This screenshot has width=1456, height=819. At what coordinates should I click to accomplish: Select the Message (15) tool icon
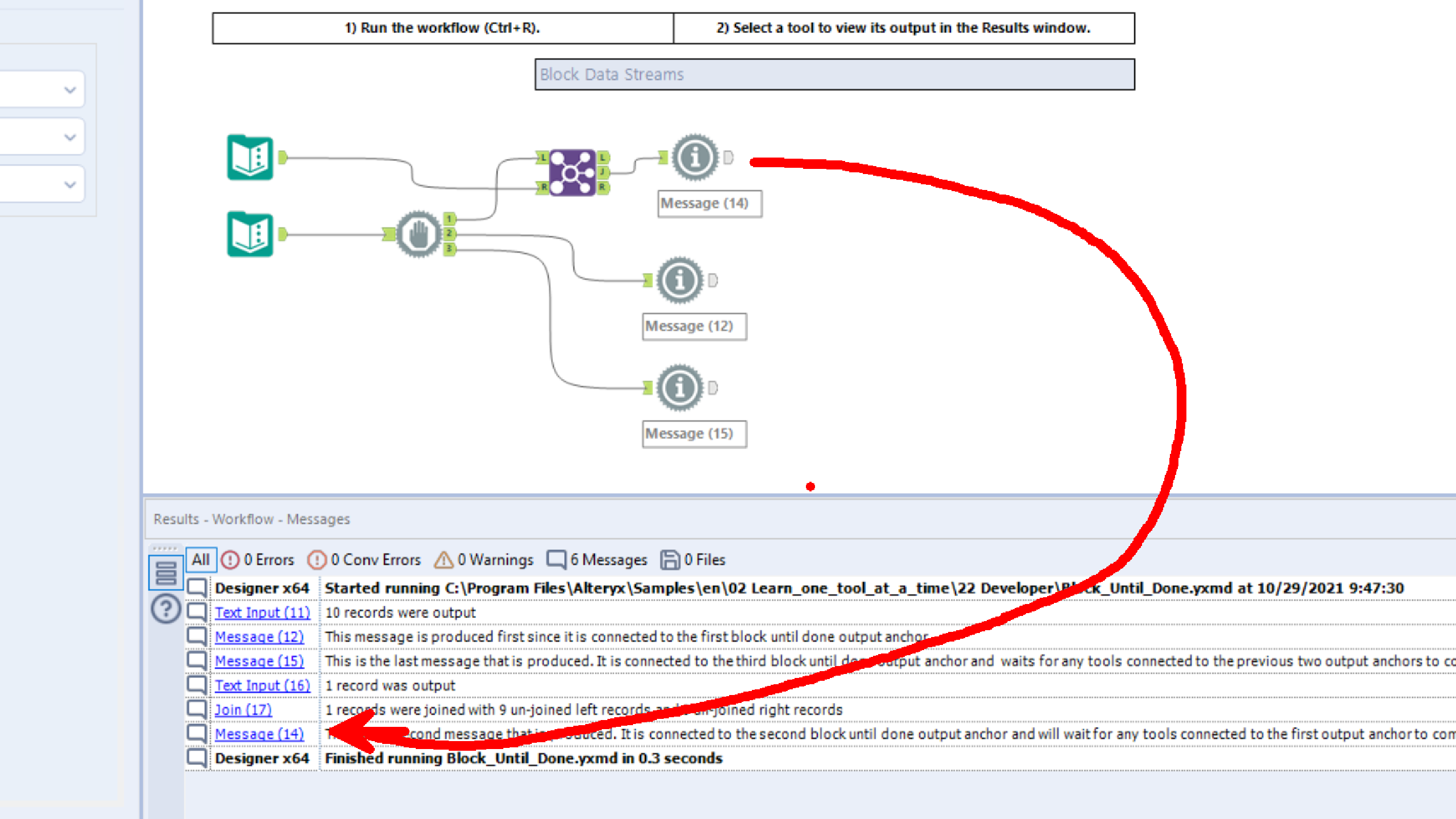[x=680, y=388]
